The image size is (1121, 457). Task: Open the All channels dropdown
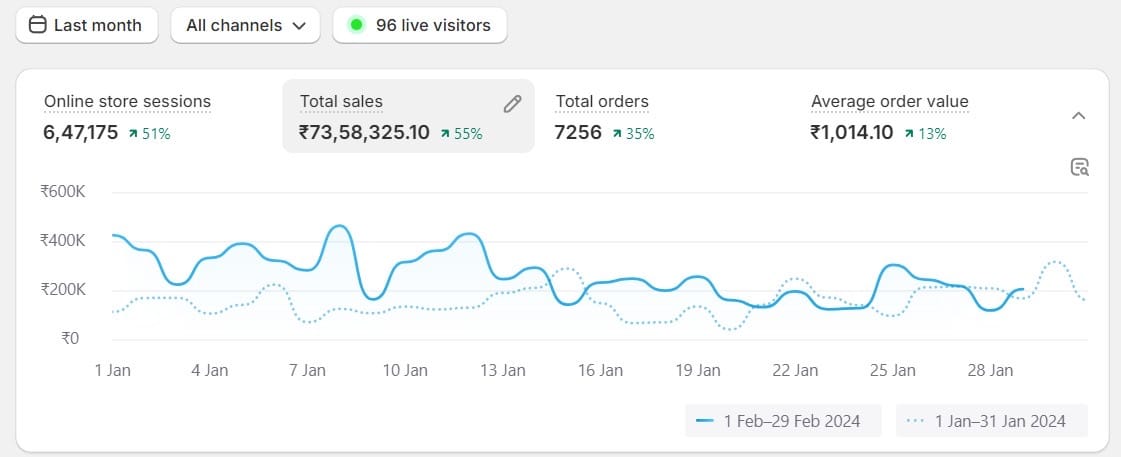tap(245, 25)
